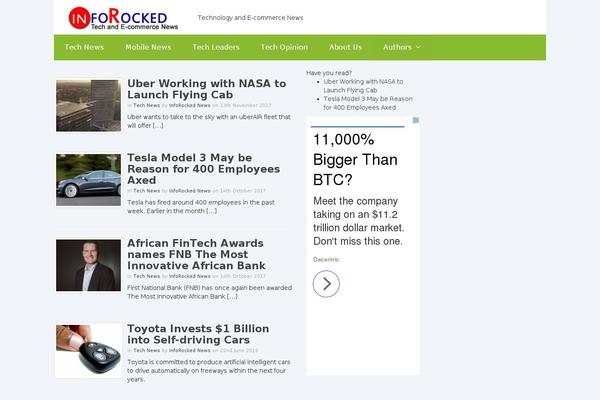Click sidebar link Tesla Model 3 May be Reason

(x=368, y=103)
